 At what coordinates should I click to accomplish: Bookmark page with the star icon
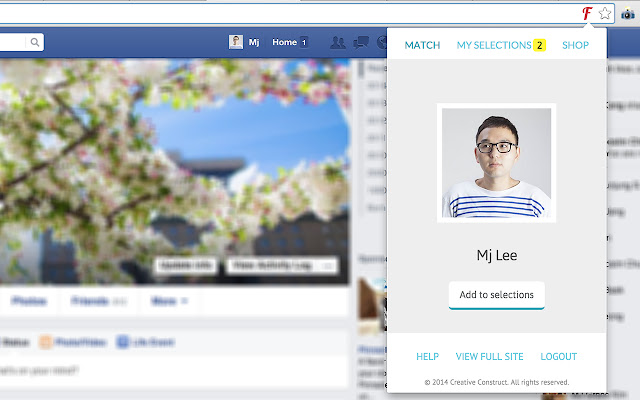click(x=605, y=13)
